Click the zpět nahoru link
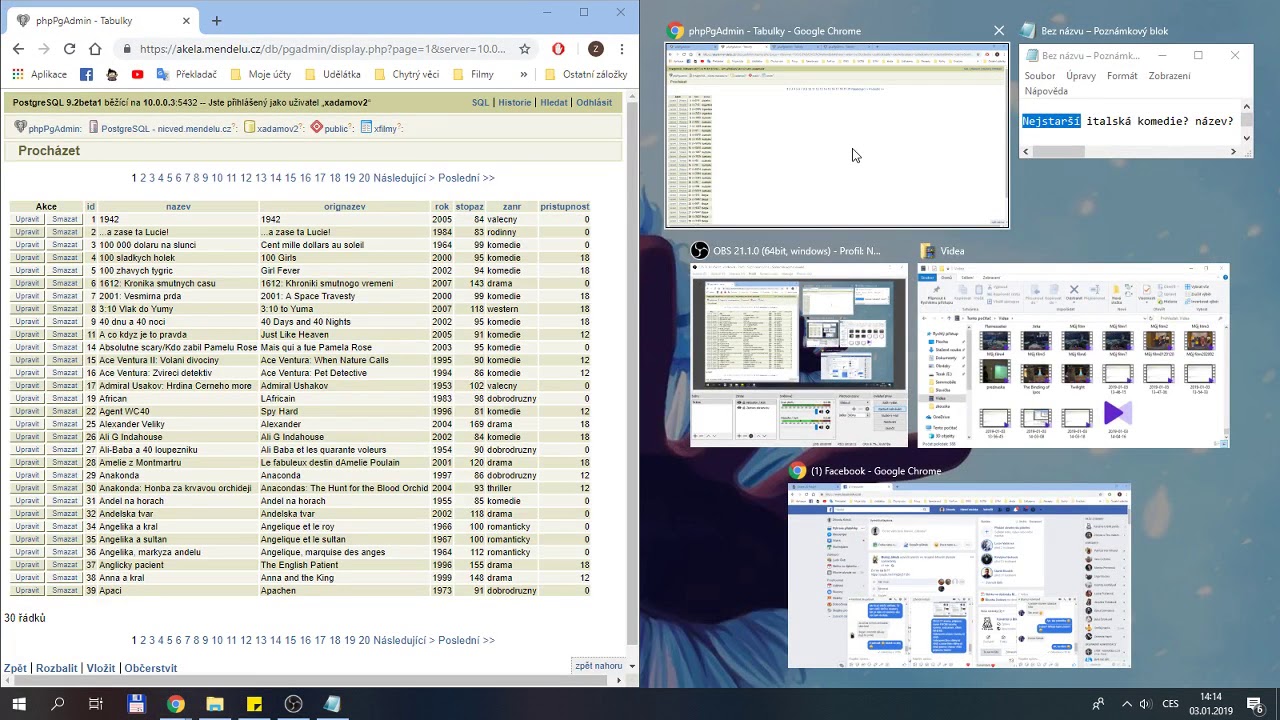 point(599,666)
